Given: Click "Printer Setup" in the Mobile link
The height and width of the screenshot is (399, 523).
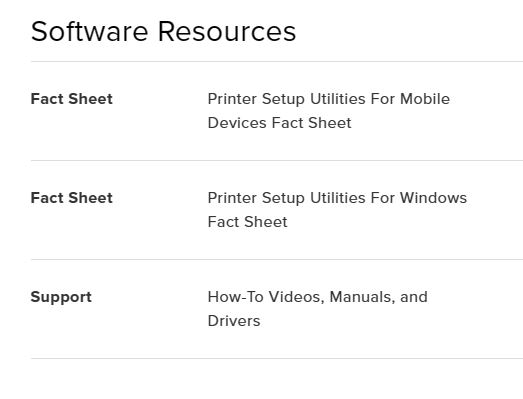Looking at the screenshot, I should coord(256,99).
